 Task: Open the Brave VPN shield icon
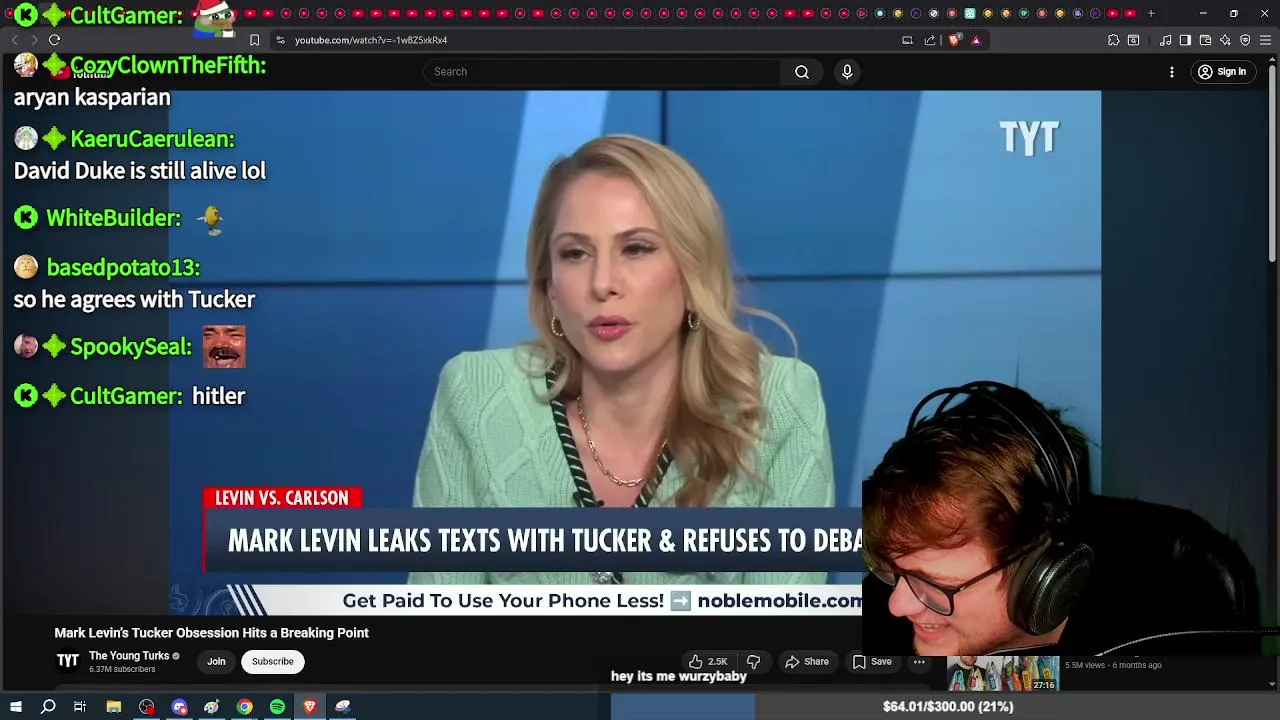point(1245,40)
